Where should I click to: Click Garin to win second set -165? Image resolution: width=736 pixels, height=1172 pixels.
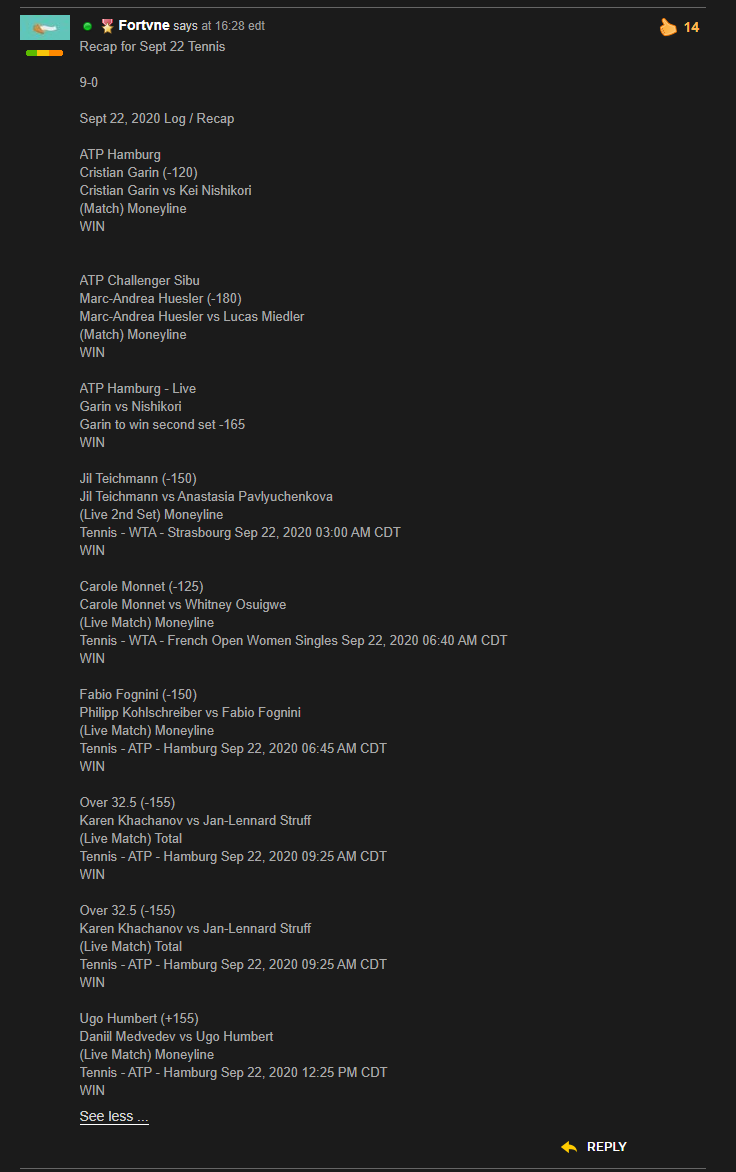(x=162, y=425)
